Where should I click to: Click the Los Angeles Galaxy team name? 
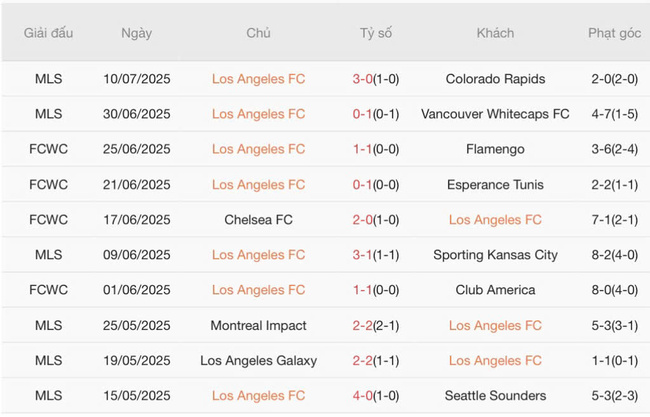click(x=258, y=360)
